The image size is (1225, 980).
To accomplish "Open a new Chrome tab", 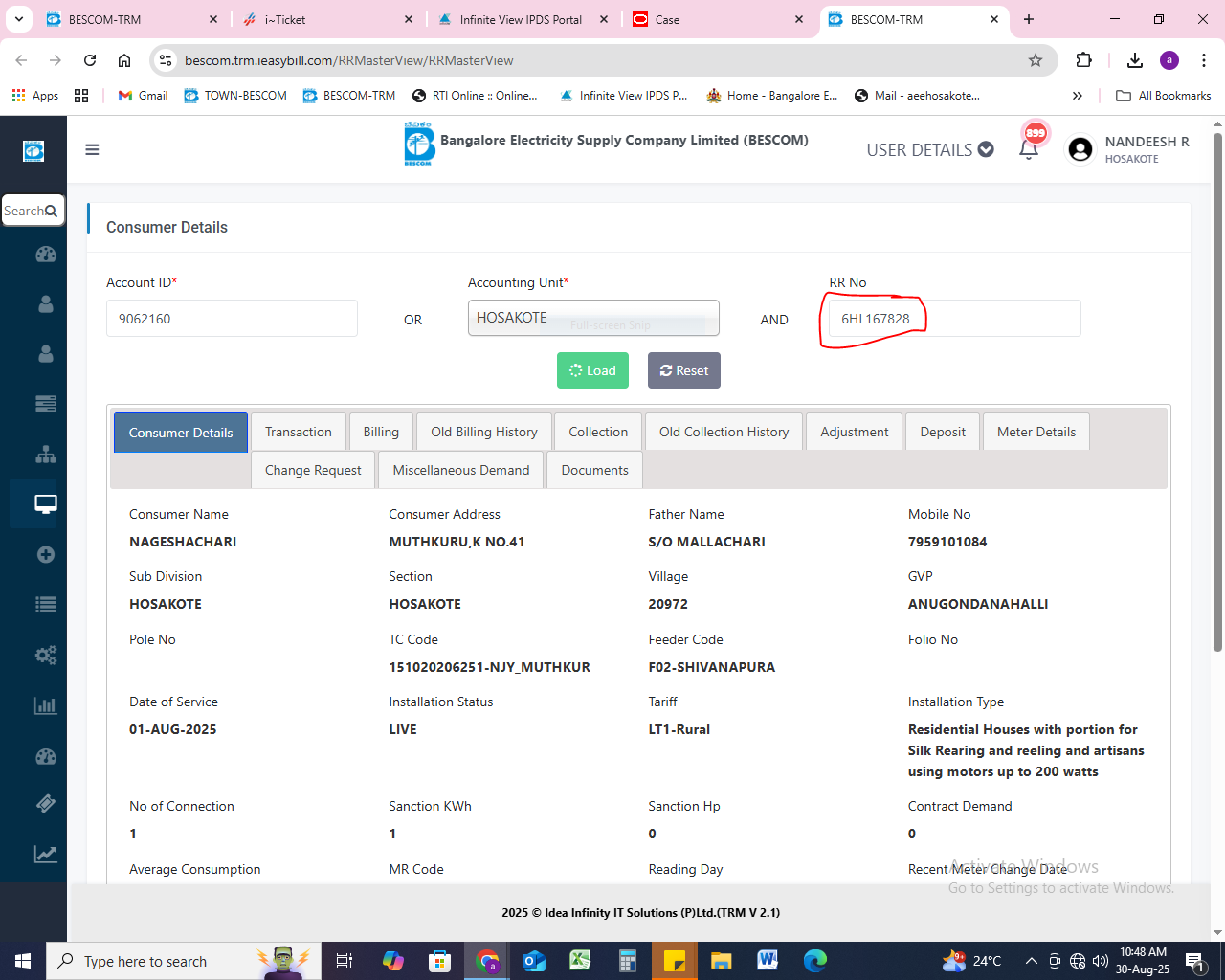I will pyautogui.click(x=1029, y=19).
